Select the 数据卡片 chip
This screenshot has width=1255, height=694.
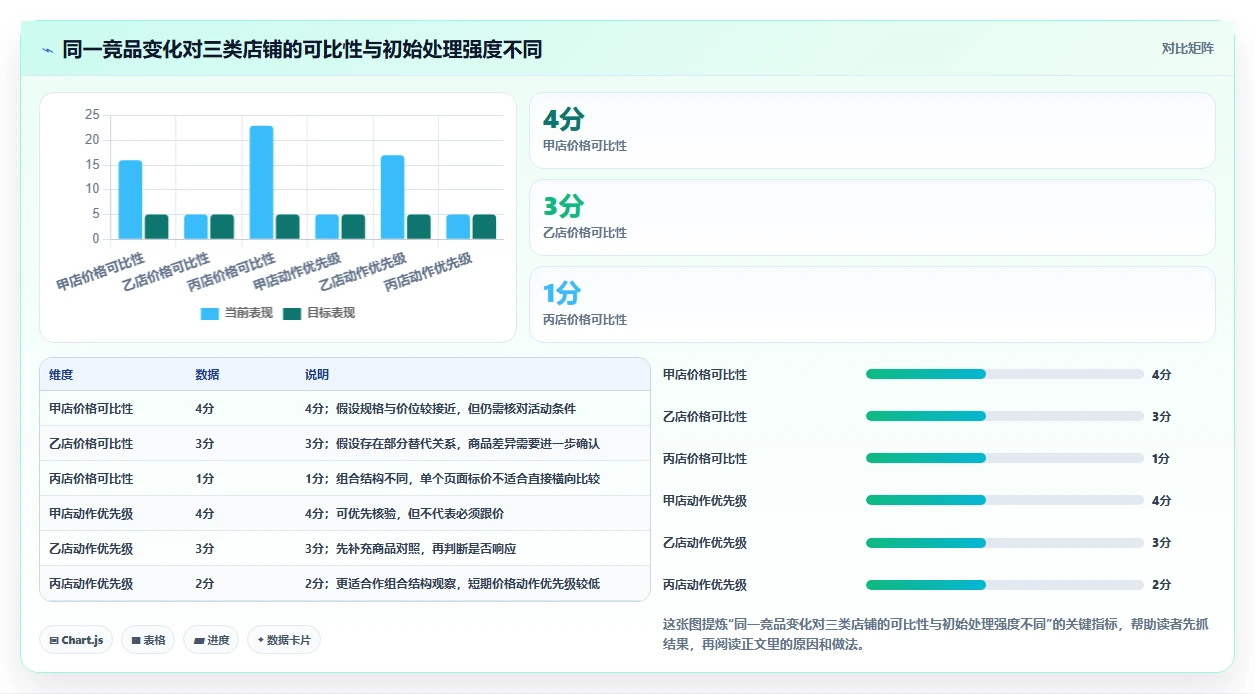tap(284, 640)
